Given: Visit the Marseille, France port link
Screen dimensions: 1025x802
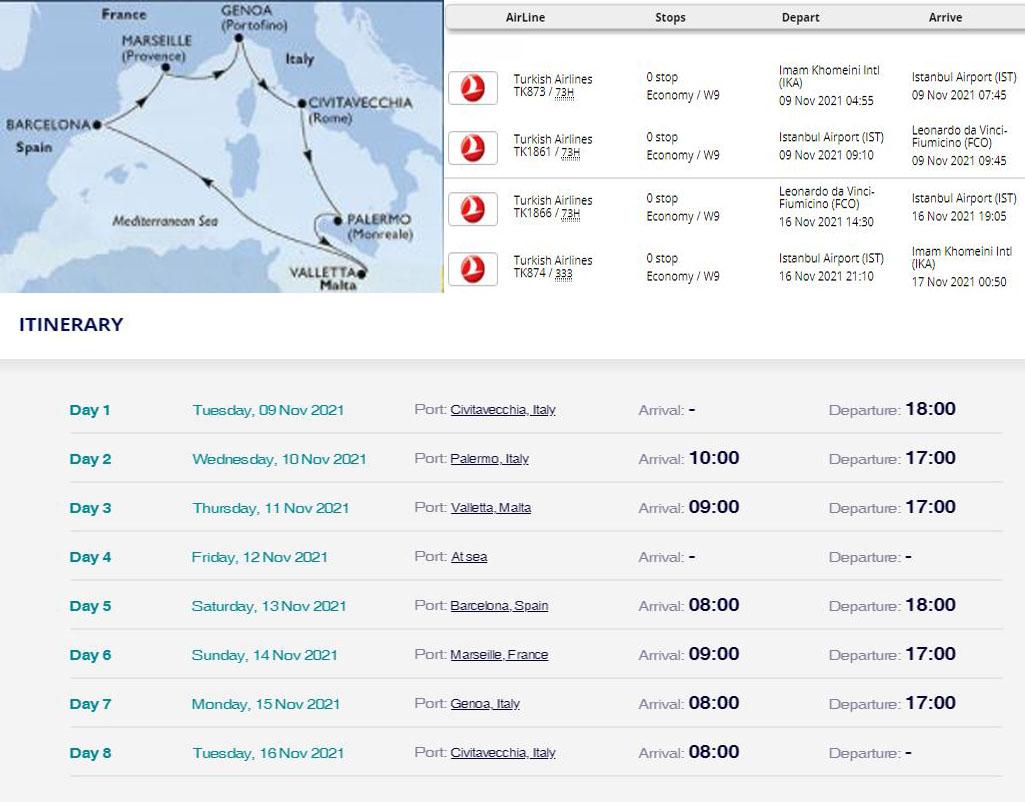Looking at the screenshot, I should point(499,655).
